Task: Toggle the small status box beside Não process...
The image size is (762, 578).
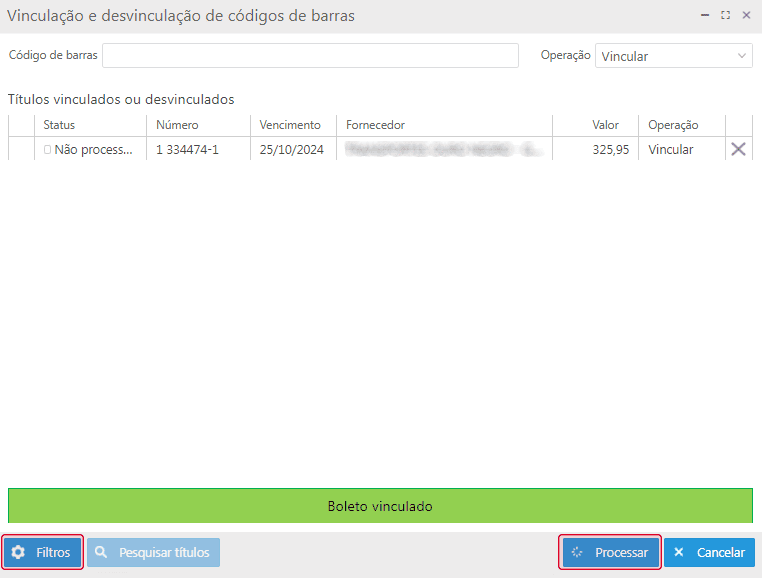Action: click(47, 150)
